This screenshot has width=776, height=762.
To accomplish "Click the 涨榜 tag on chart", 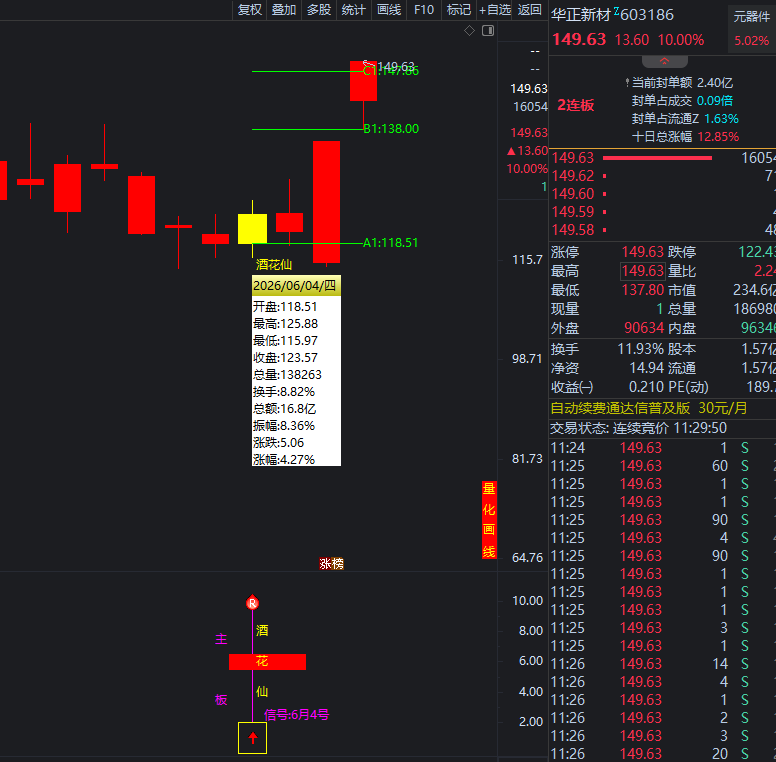I will click(332, 564).
